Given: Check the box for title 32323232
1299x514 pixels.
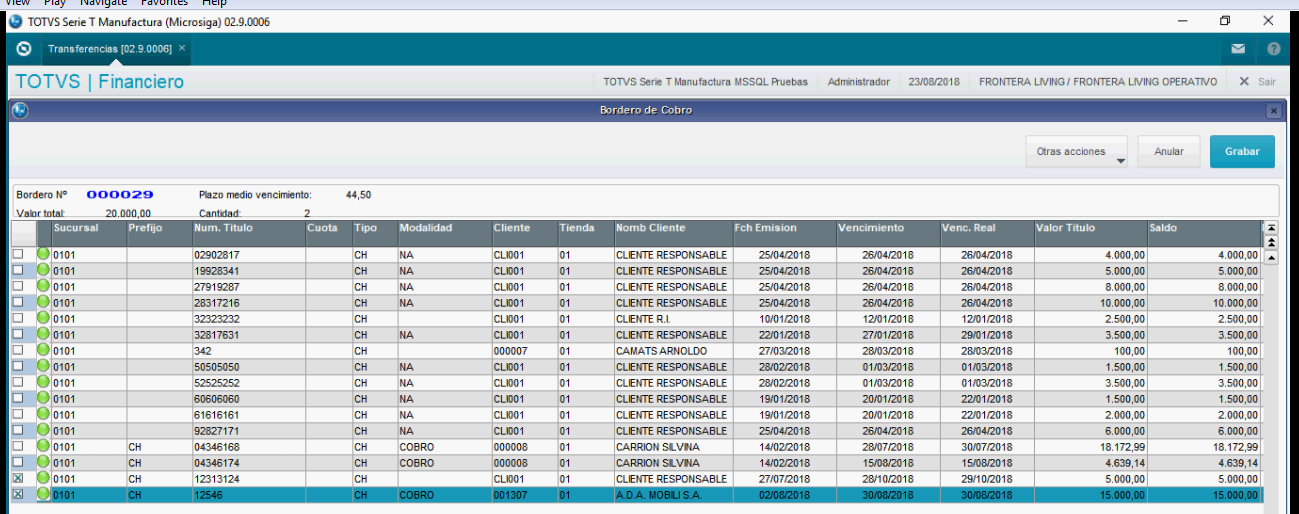Looking at the screenshot, I should click(18, 319).
